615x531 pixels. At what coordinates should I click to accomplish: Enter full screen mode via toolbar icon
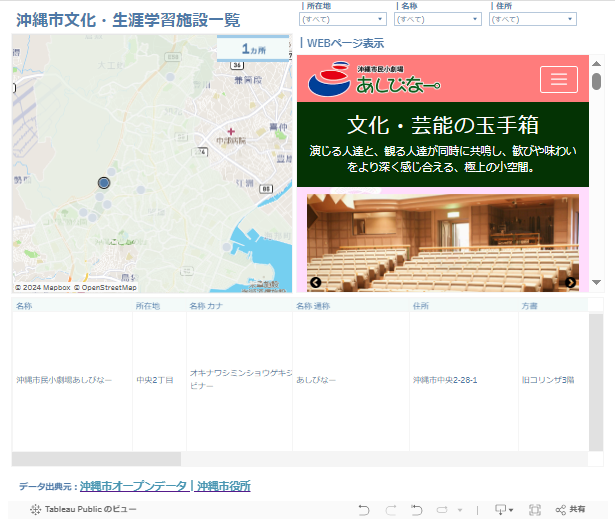point(535,510)
